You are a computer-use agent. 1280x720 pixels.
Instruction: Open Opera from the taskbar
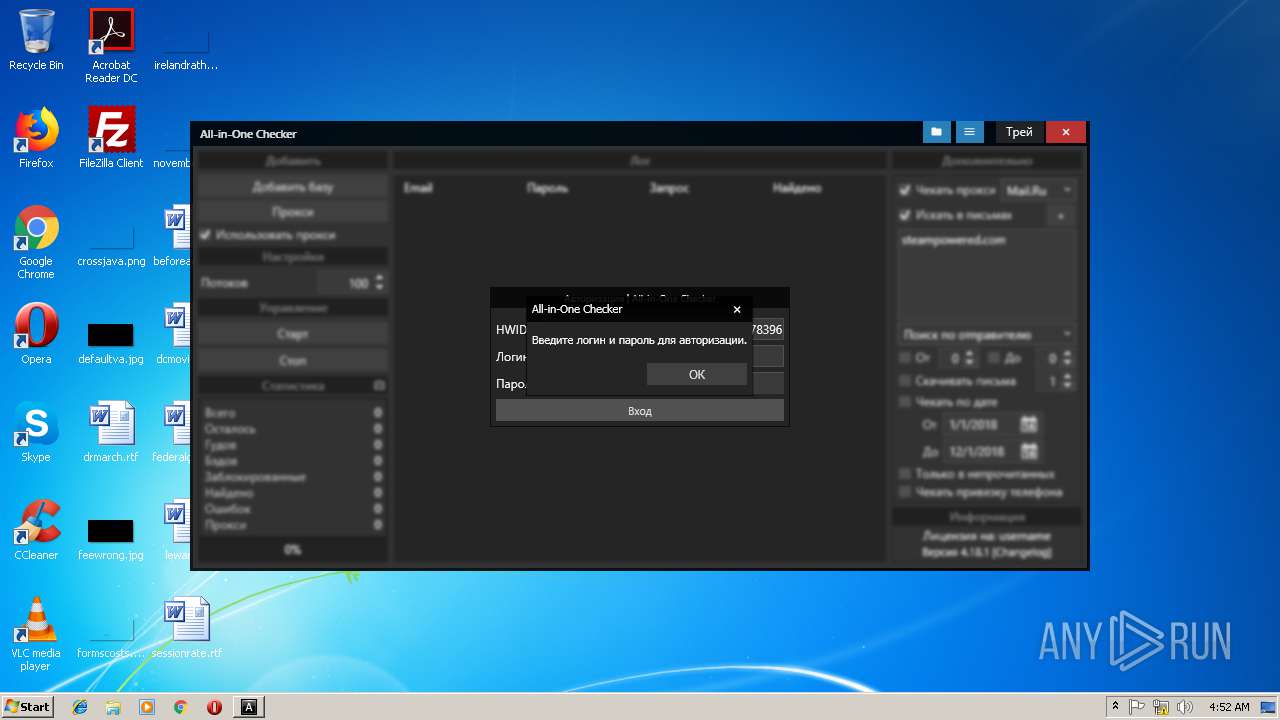[x=214, y=707]
